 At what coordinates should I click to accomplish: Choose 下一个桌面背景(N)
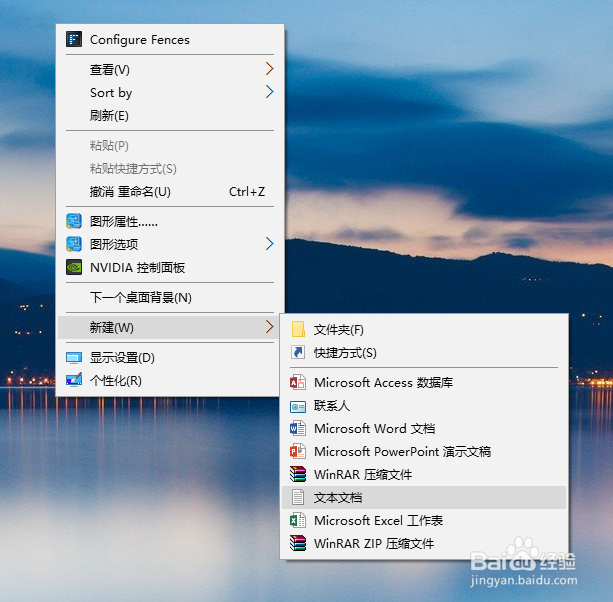point(170,297)
